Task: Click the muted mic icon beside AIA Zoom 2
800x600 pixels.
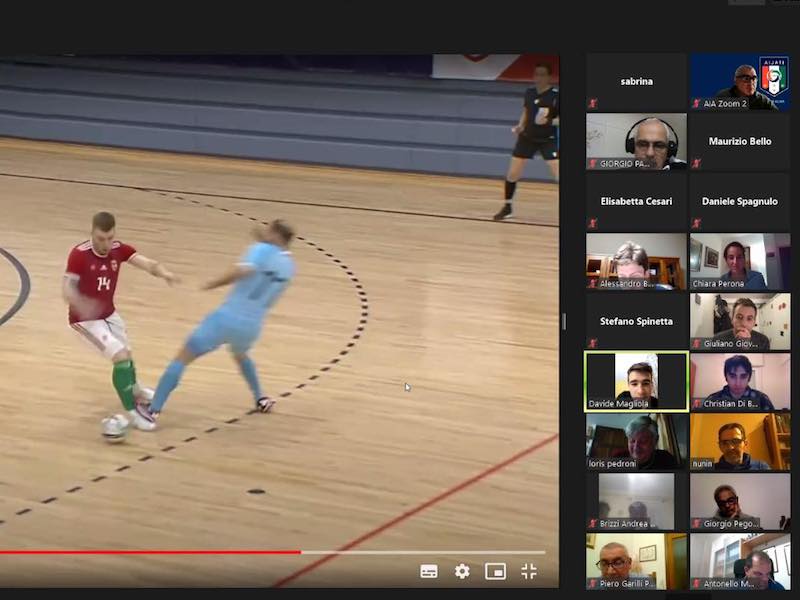Action: coord(697,104)
